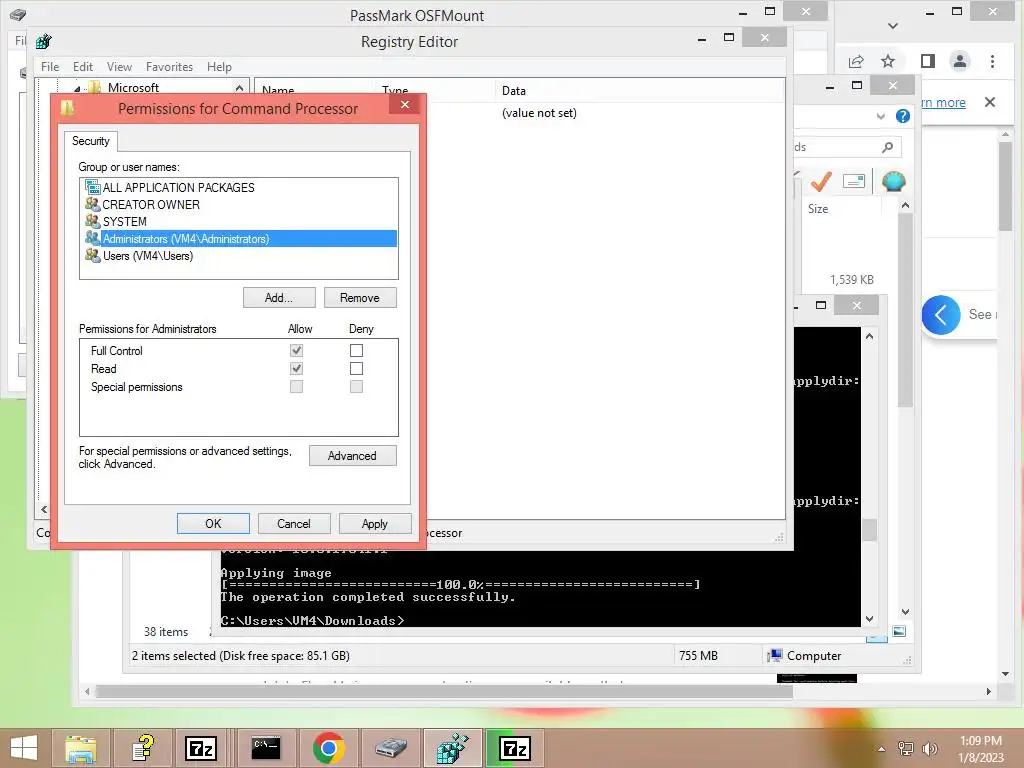Open Advanced permission settings
This screenshot has height=768, width=1024.
pos(353,456)
